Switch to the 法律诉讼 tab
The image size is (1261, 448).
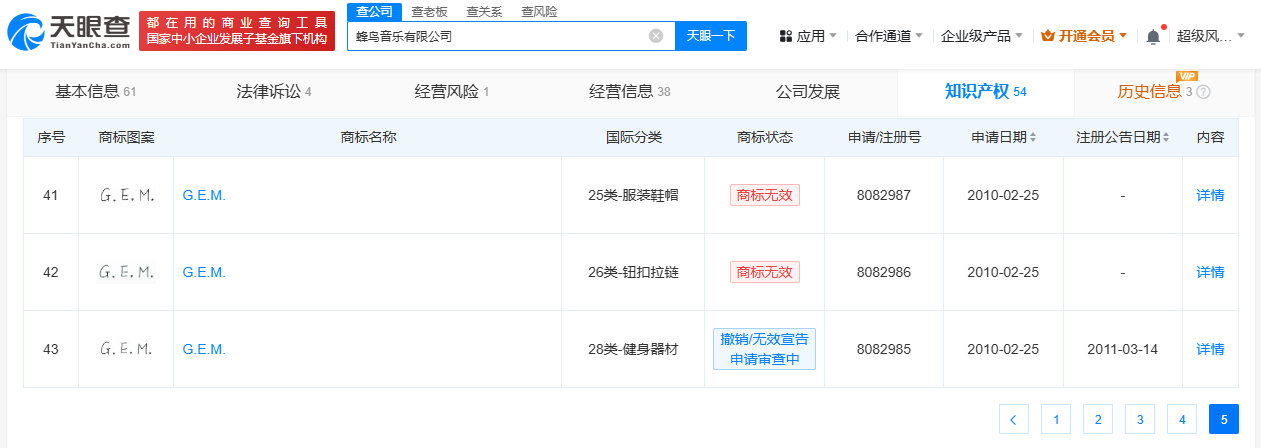pyautogui.click(x=273, y=92)
